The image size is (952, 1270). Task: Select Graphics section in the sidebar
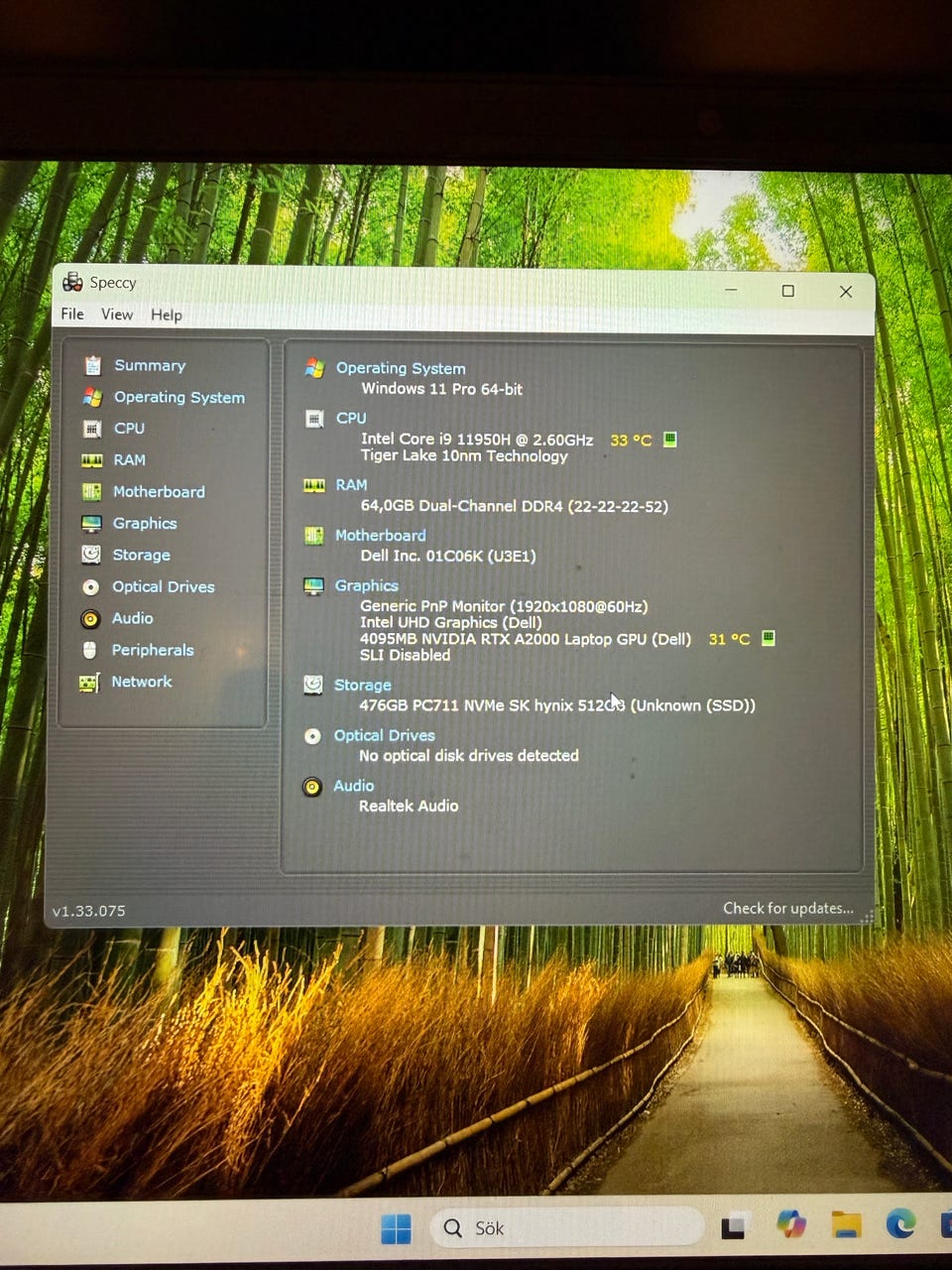pos(145,523)
